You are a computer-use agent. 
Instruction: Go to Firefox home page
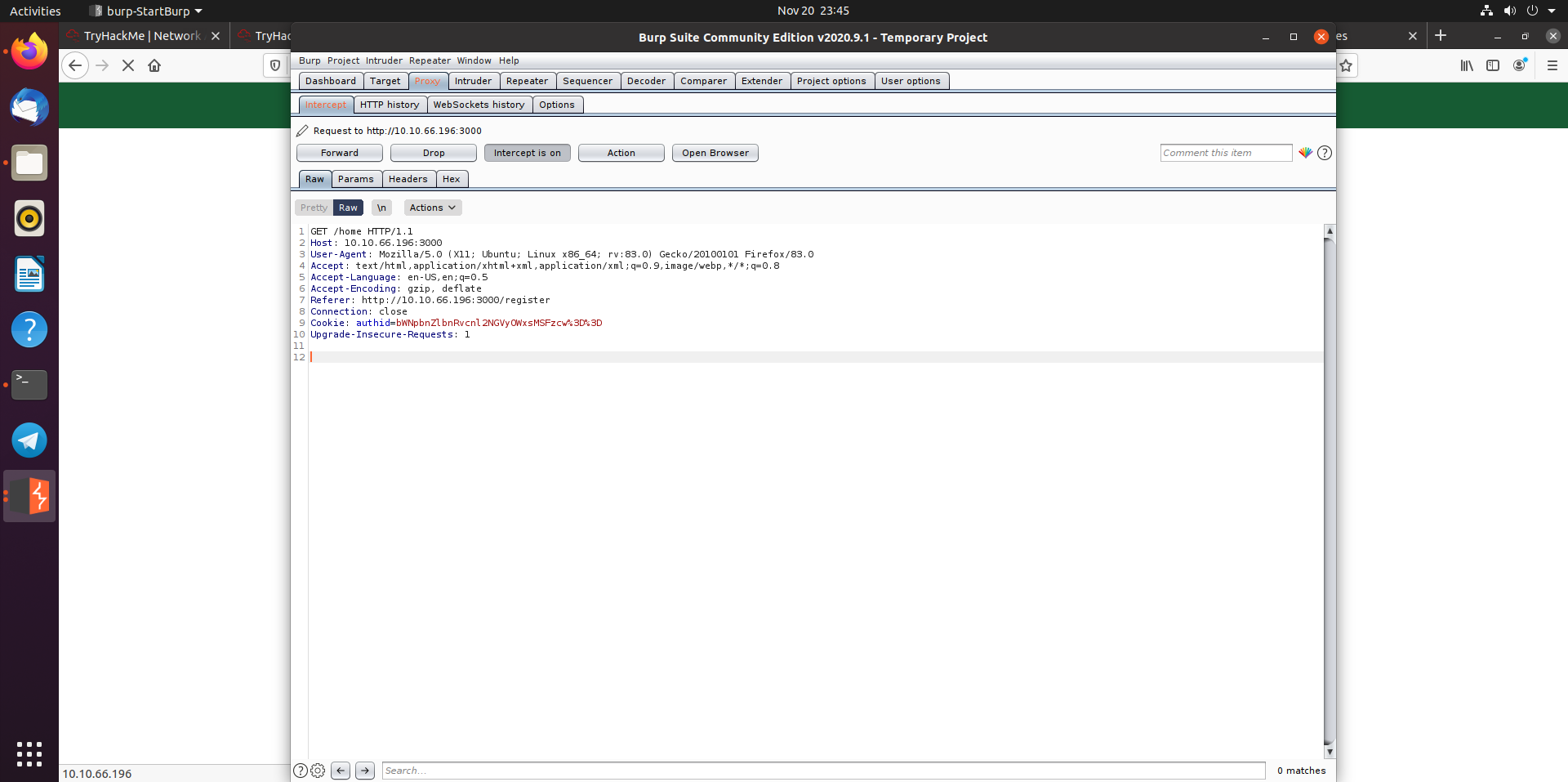pos(154,65)
